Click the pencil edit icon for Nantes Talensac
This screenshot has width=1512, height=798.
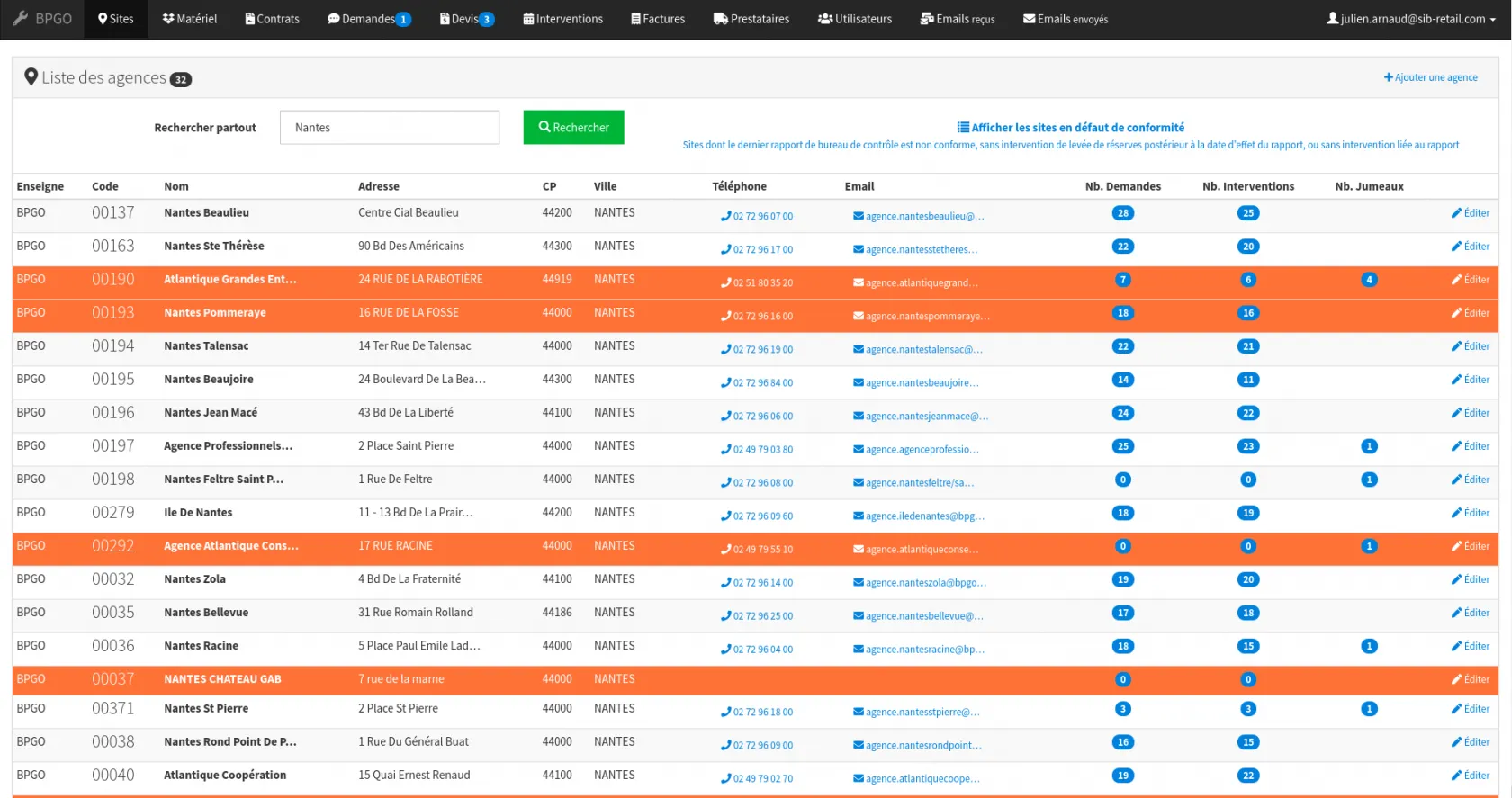click(x=1456, y=346)
